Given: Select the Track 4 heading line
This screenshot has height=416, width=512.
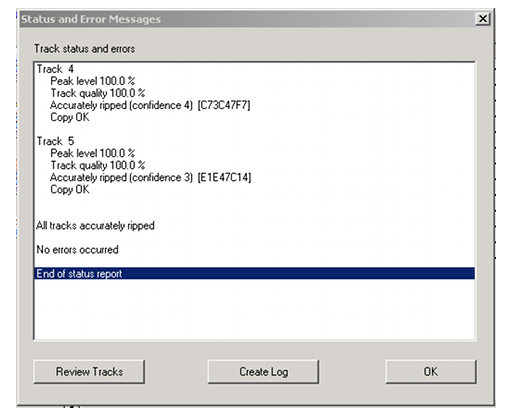Looking at the screenshot, I should [55, 69].
